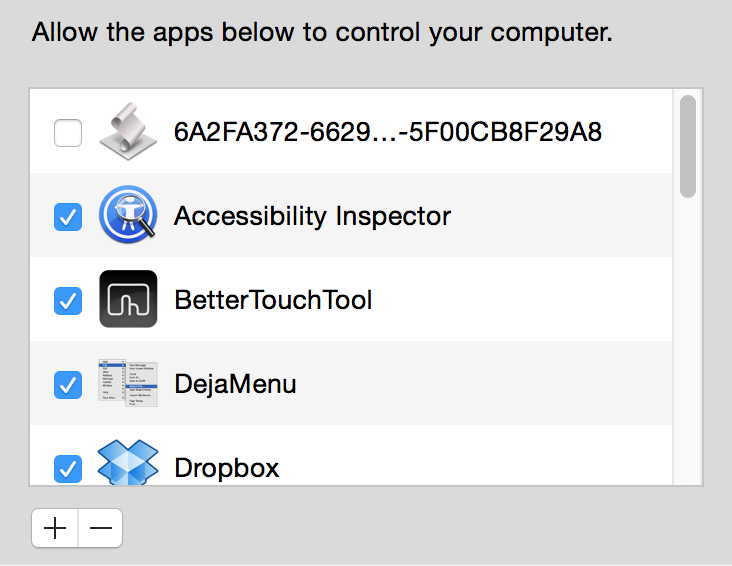
Task: Uncheck the Dropbox control permission
Action: [x=68, y=468]
